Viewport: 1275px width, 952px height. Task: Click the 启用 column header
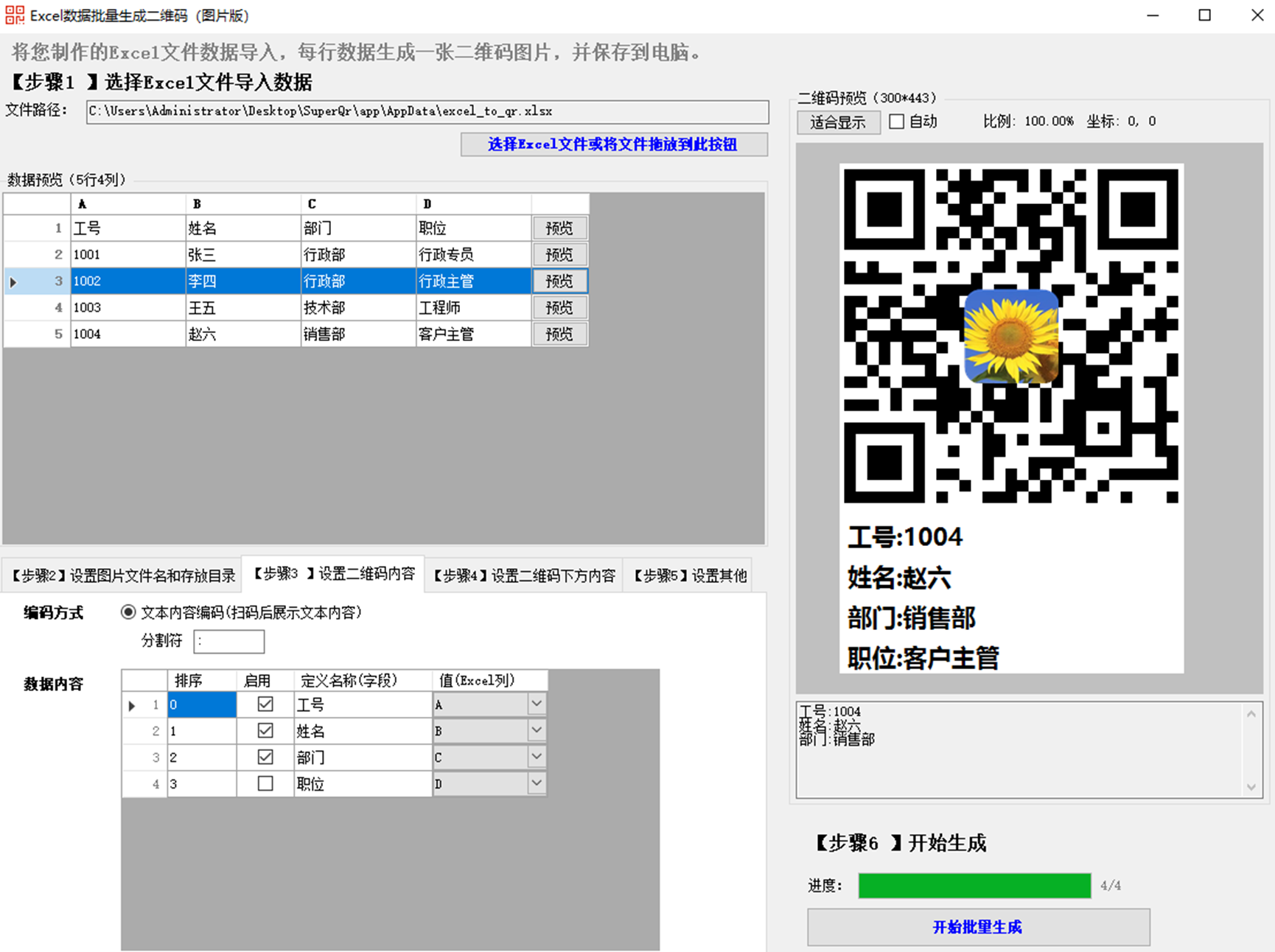coord(265,680)
